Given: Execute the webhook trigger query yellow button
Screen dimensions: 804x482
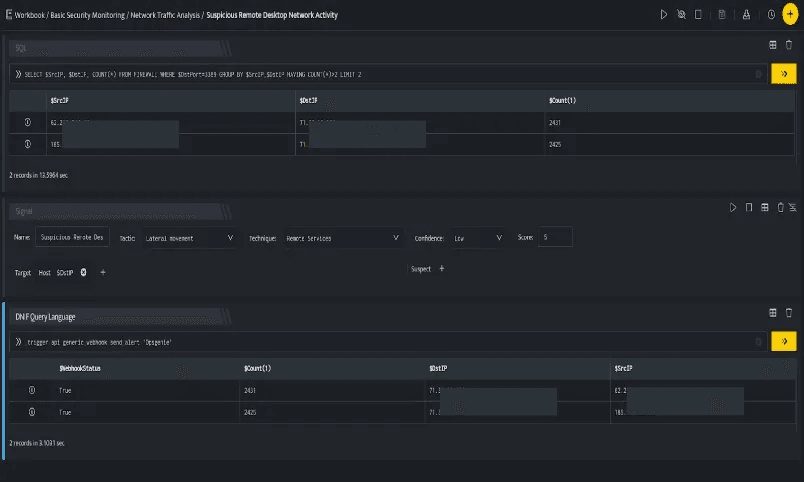Looking at the screenshot, I should point(783,341).
